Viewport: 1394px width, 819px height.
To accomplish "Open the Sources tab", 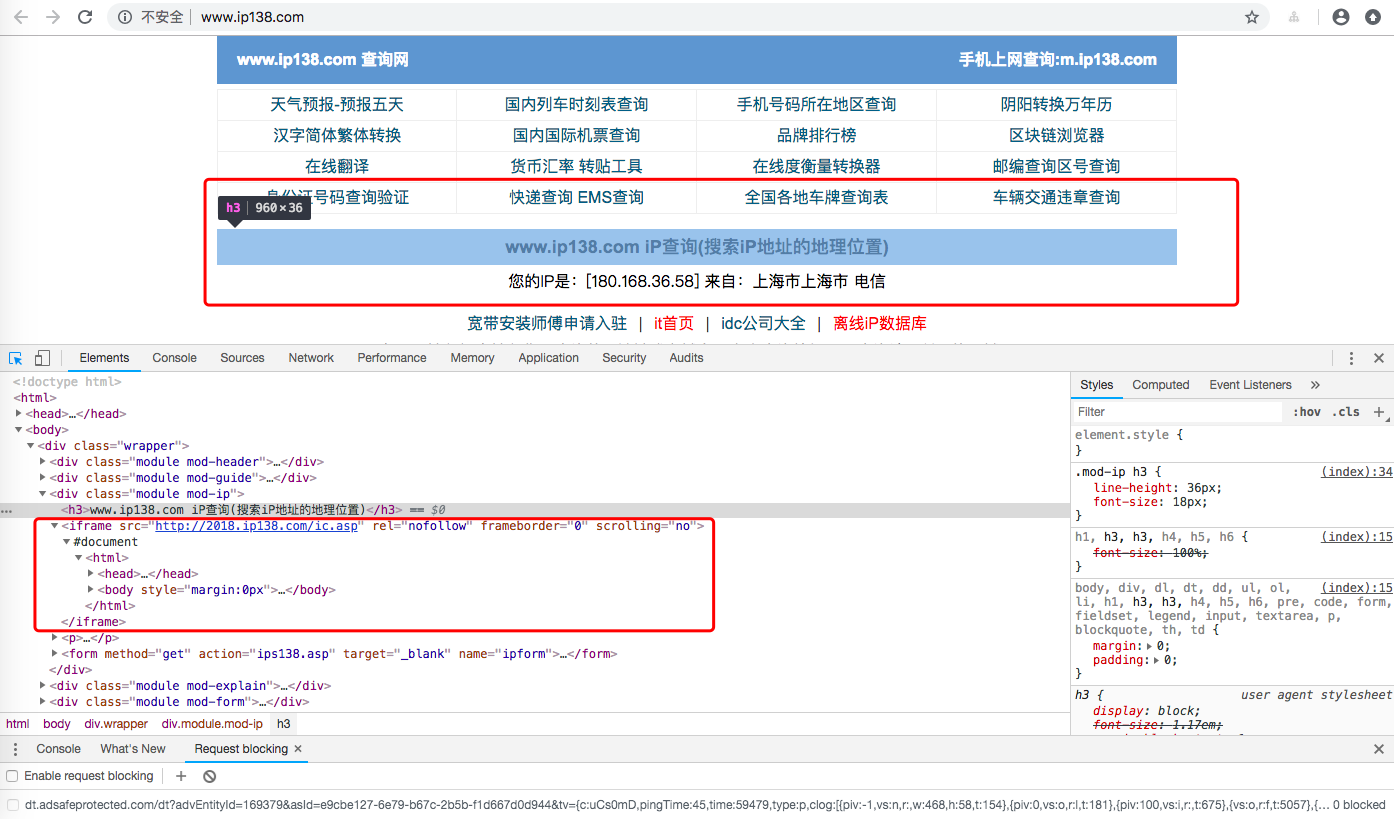I will [242, 358].
